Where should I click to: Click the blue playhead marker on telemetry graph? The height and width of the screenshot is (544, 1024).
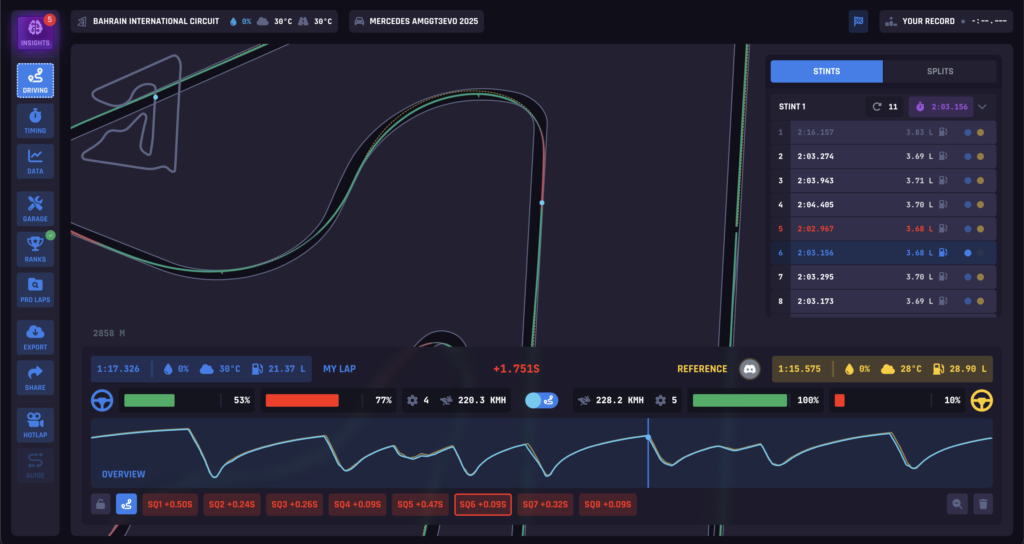click(x=648, y=437)
